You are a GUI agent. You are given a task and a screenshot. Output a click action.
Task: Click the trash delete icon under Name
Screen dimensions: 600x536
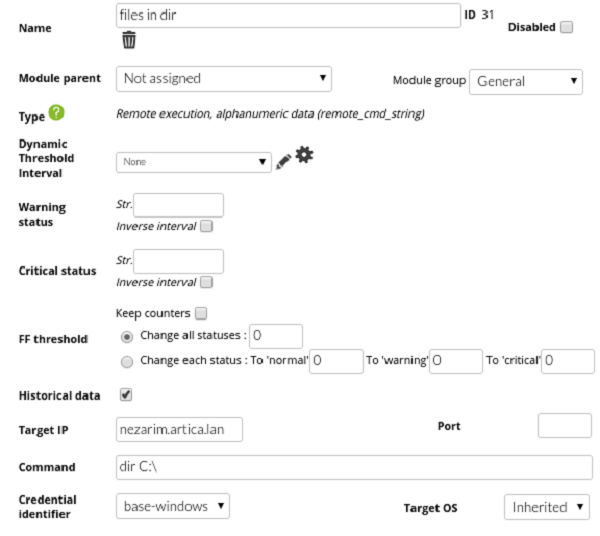coord(129,40)
